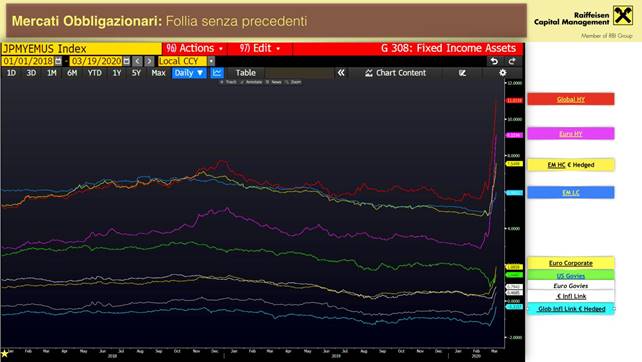642x362 pixels.
Task: Select the 5Y range tab
Action: [136, 73]
